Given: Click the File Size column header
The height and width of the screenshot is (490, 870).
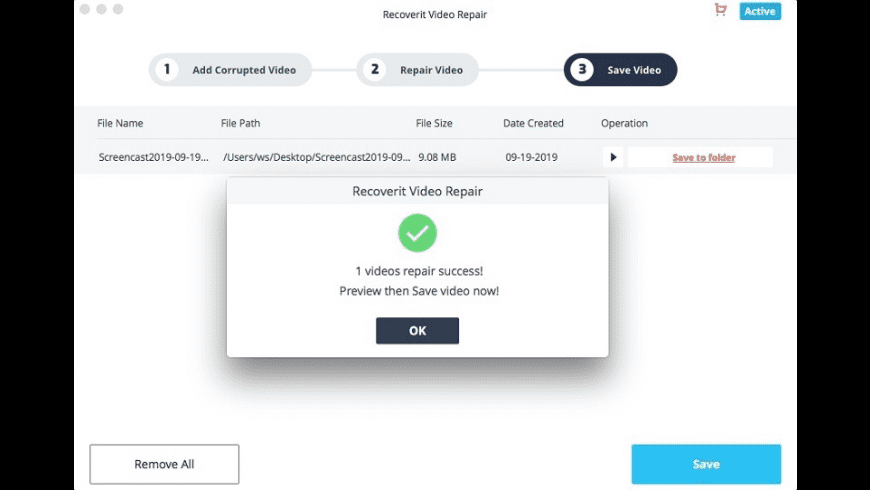Looking at the screenshot, I should click(434, 124).
